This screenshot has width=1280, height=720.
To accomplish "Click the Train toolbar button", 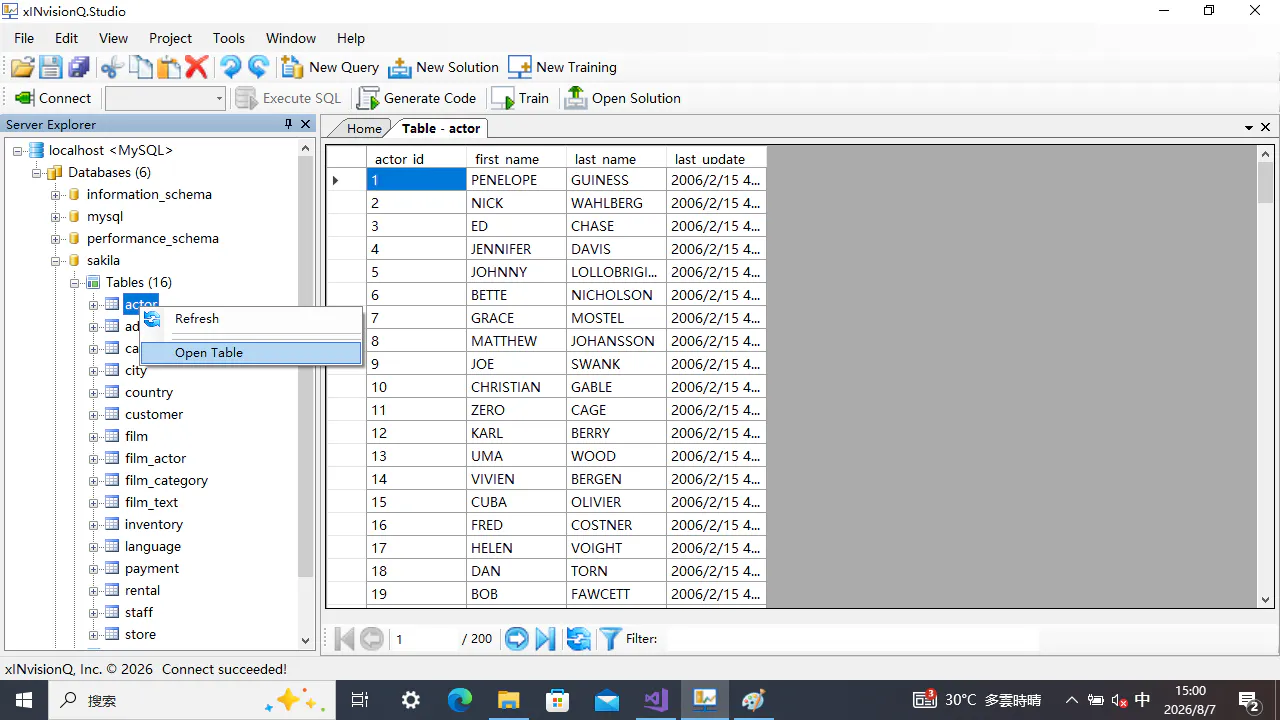I will click(x=520, y=98).
